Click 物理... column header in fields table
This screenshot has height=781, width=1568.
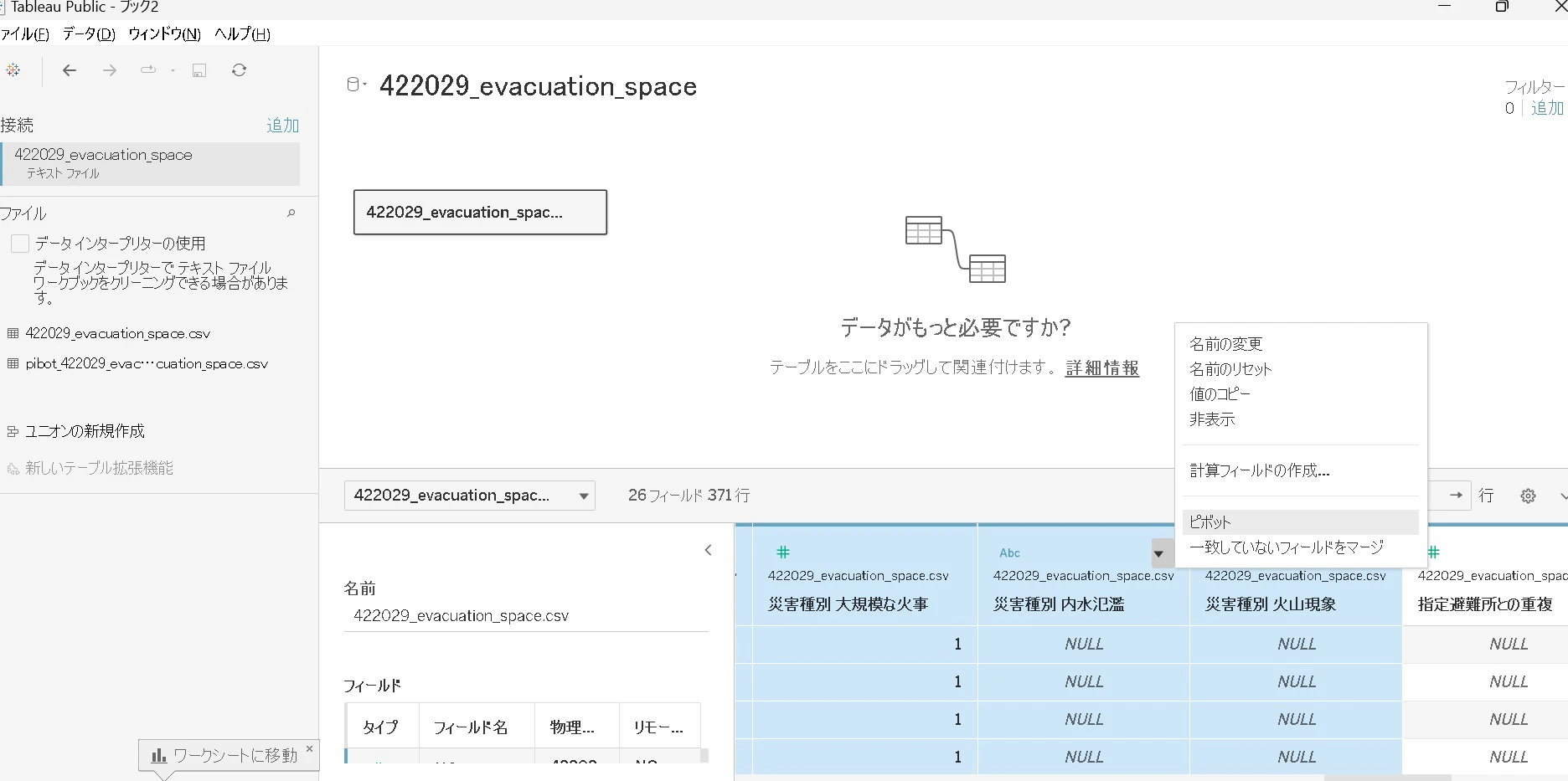[572, 727]
